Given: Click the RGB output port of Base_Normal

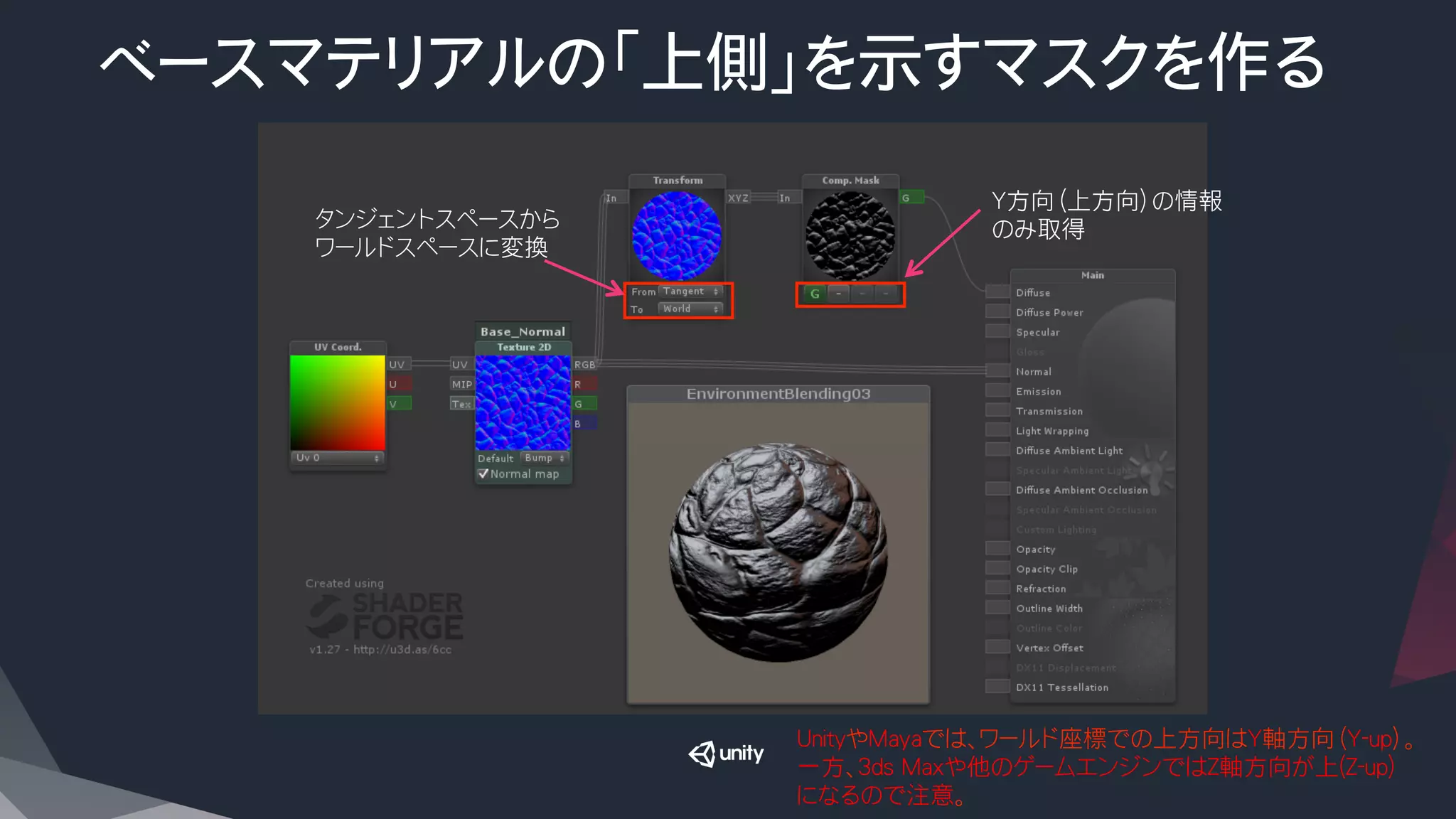Looking at the screenshot, I should tap(585, 365).
